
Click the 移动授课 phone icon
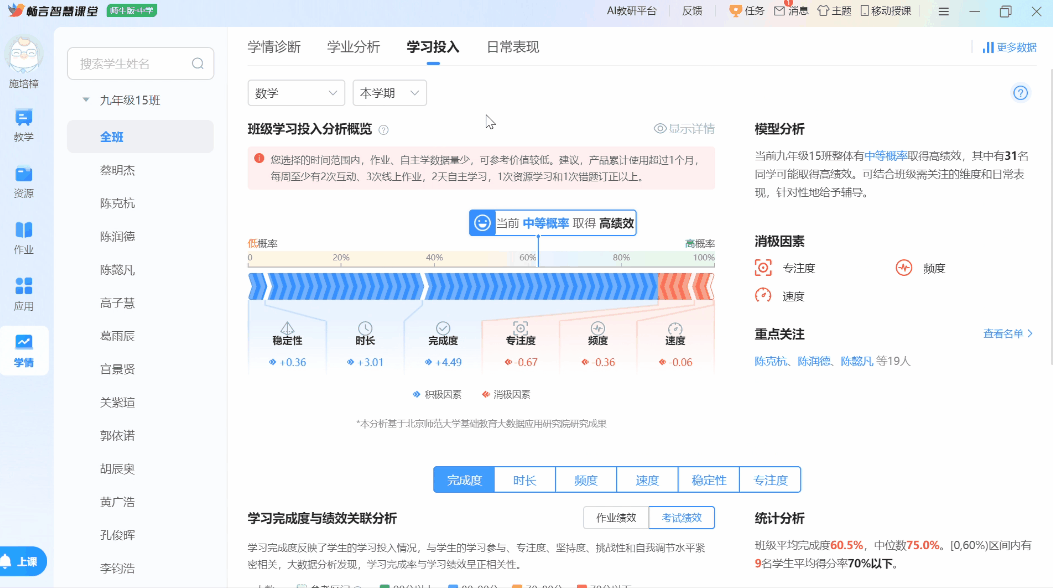pos(866,11)
